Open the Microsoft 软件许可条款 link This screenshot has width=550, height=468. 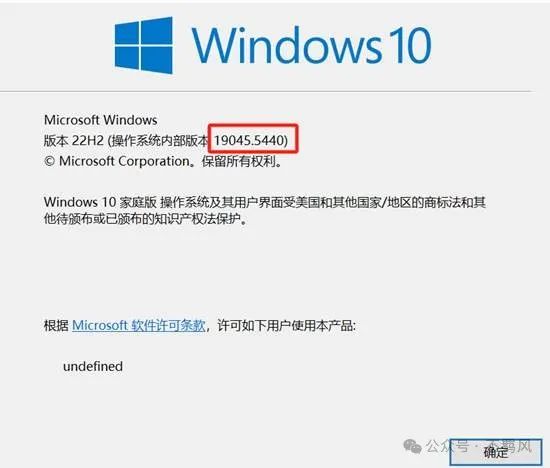click(139, 325)
